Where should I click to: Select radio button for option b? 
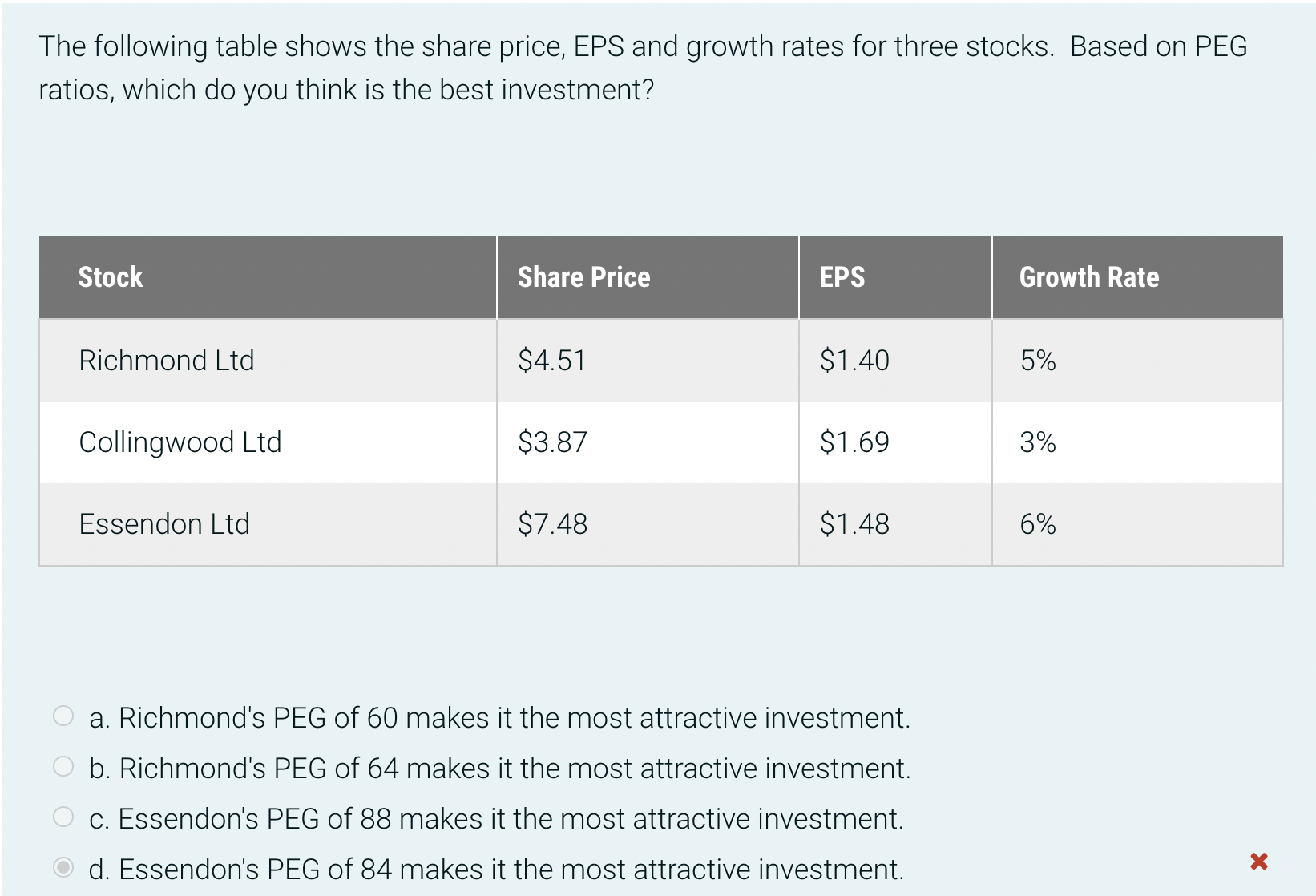pos(62,765)
